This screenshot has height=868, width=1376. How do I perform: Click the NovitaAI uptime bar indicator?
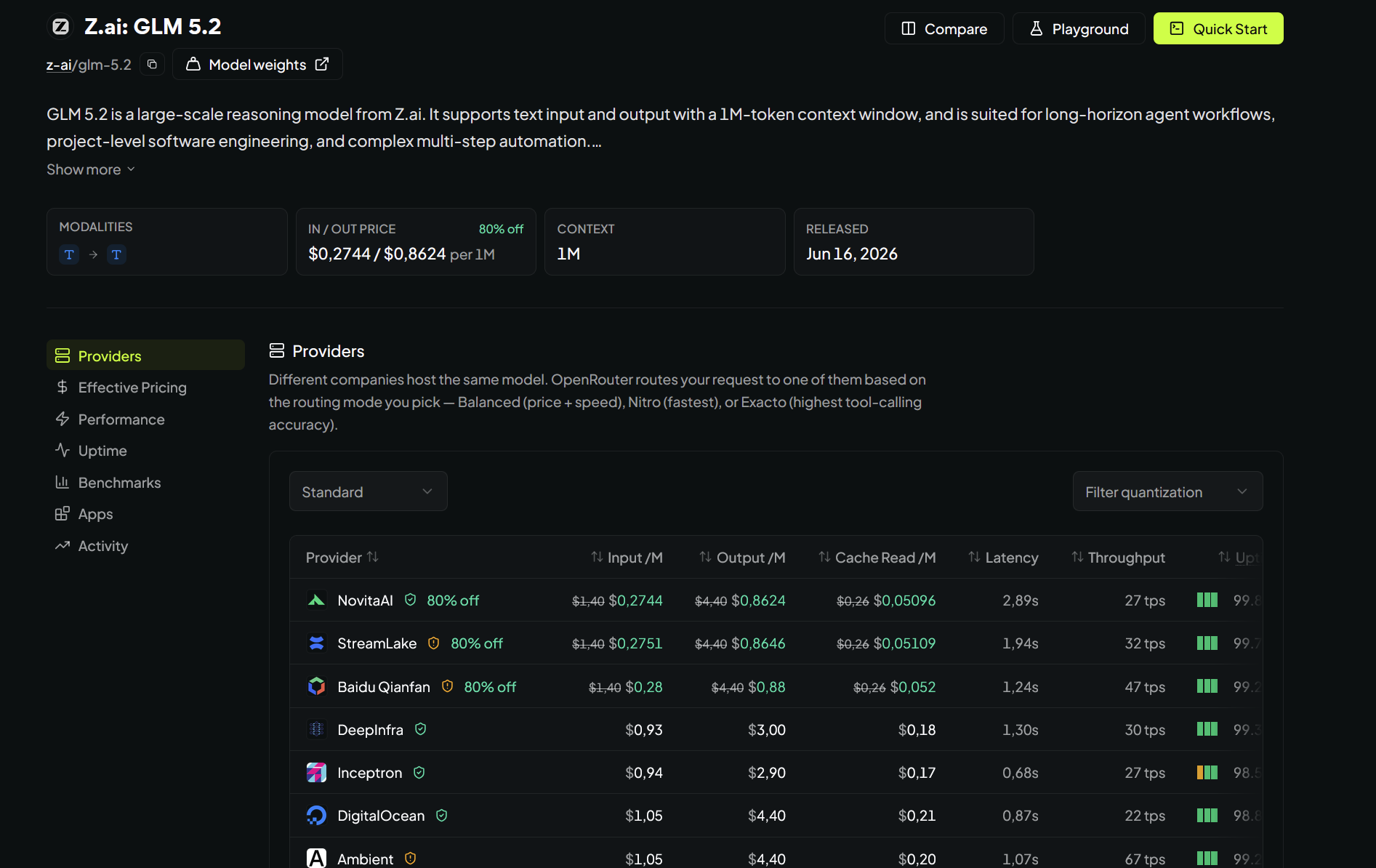(1207, 600)
